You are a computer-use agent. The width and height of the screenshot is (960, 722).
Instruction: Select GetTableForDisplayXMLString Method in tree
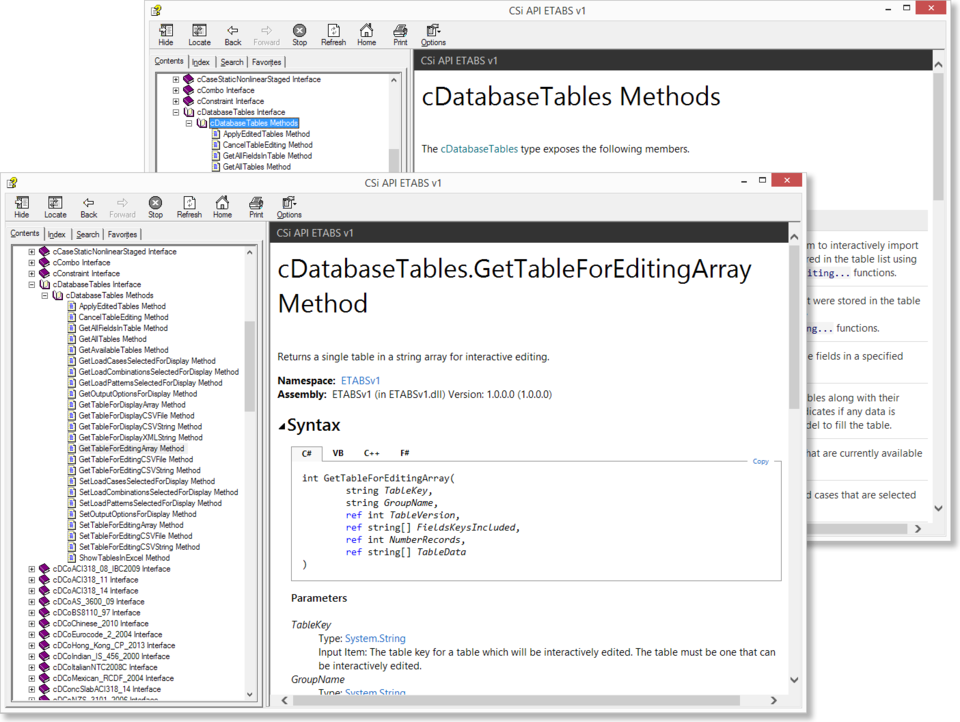pyautogui.click(x=140, y=437)
